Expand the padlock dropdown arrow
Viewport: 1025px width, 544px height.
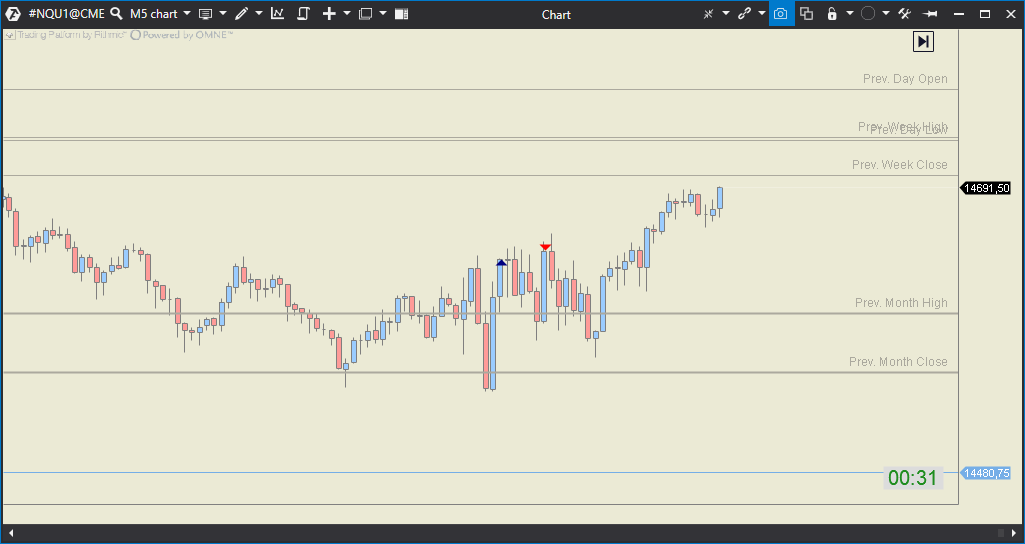pos(850,14)
